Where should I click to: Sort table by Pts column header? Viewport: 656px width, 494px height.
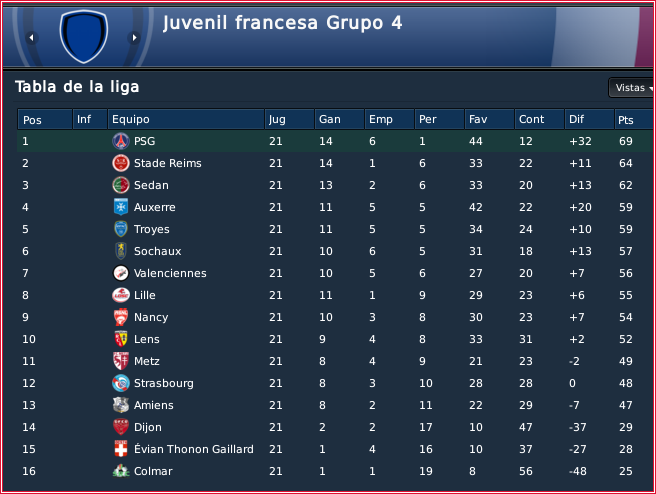633,119
